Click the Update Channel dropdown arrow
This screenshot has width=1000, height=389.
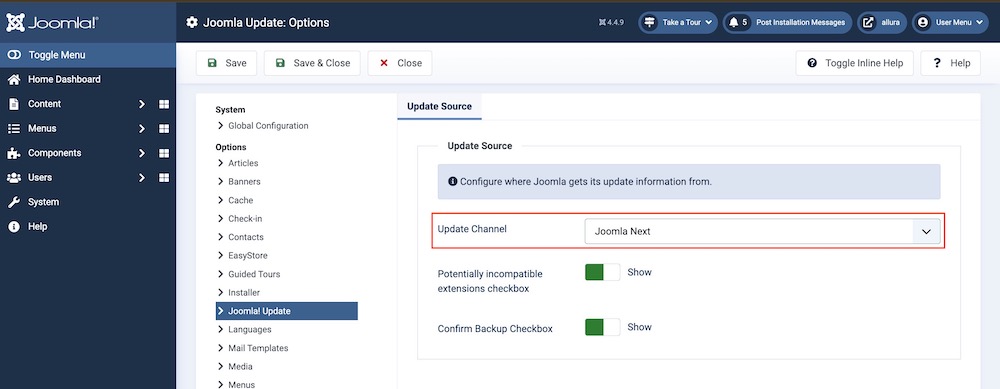pyautogui.click(x=927, y=231)
